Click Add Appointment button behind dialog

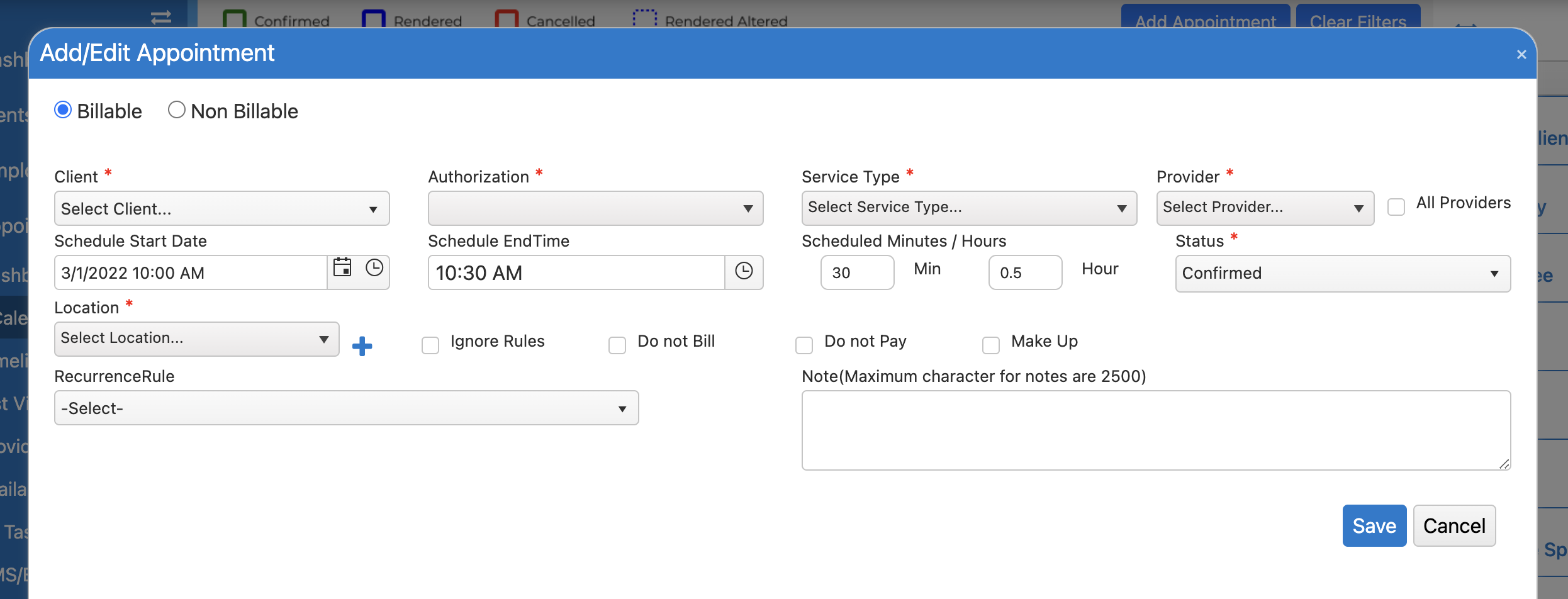point(1206,17)
